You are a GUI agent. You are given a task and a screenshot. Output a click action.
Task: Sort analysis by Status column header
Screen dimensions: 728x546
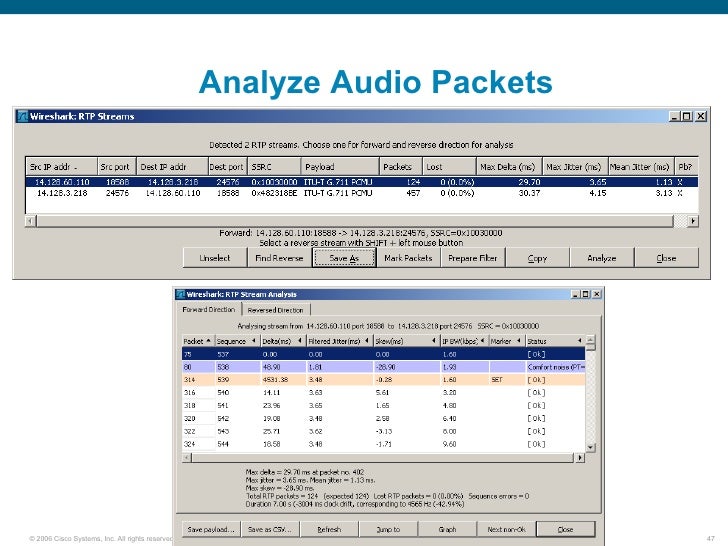[555, 341]
